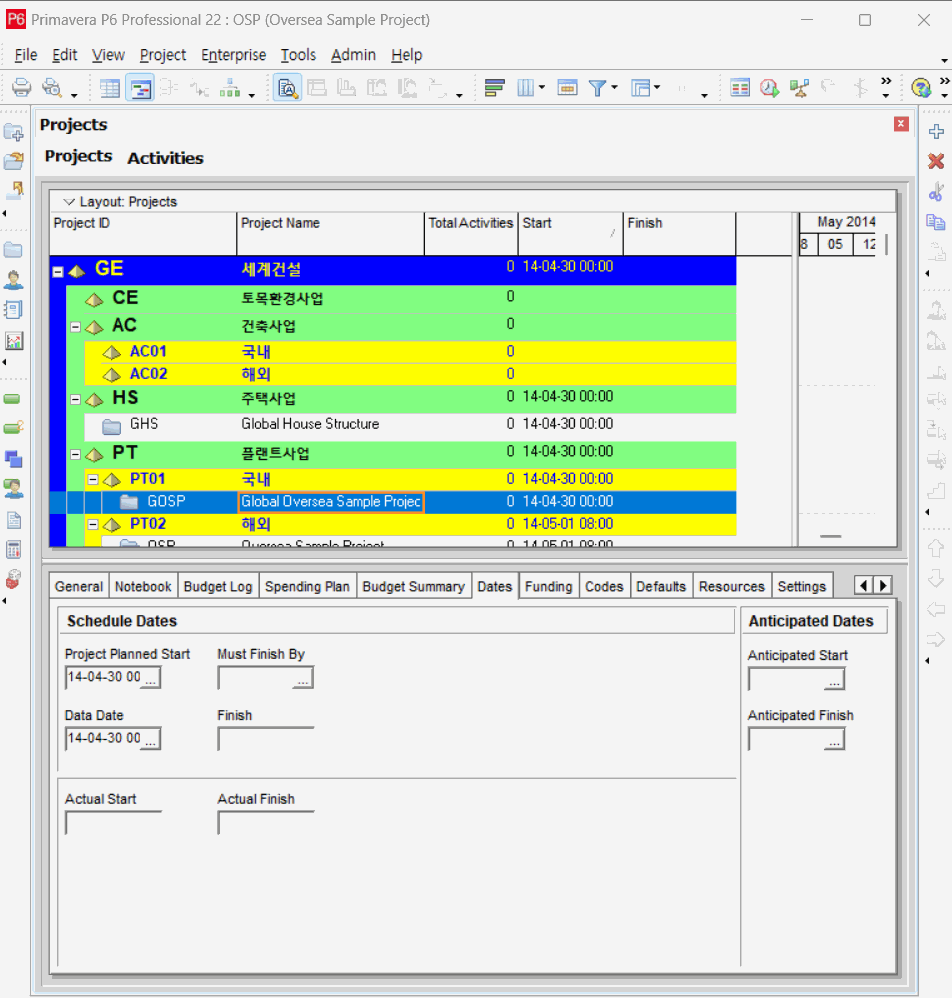Viewport: 952px width, 998px height.
Task: Open the File menu
Action: point(25,55)
